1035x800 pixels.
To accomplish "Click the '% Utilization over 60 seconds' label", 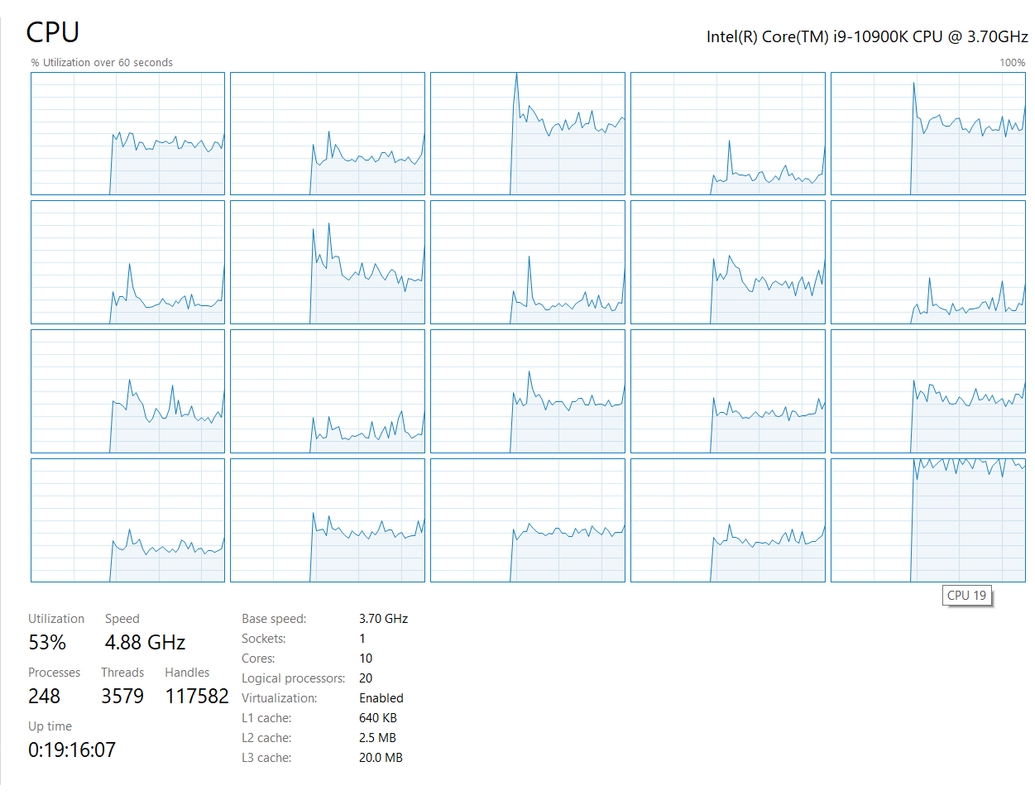I will click(102, 63).
